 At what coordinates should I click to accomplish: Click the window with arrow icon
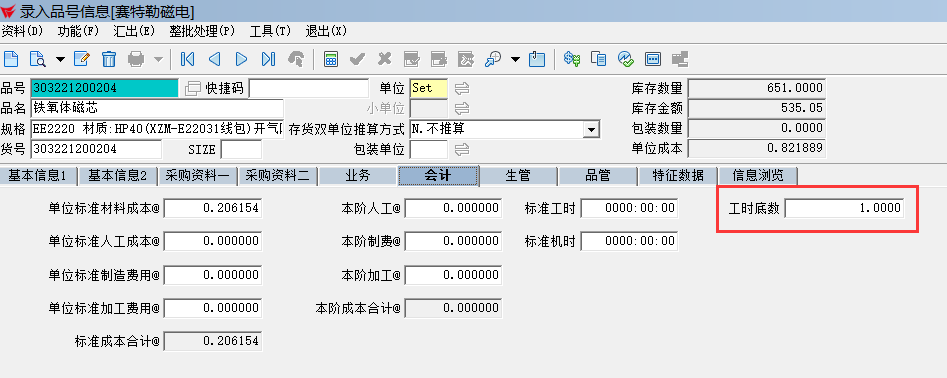click(x=439, y=59)
